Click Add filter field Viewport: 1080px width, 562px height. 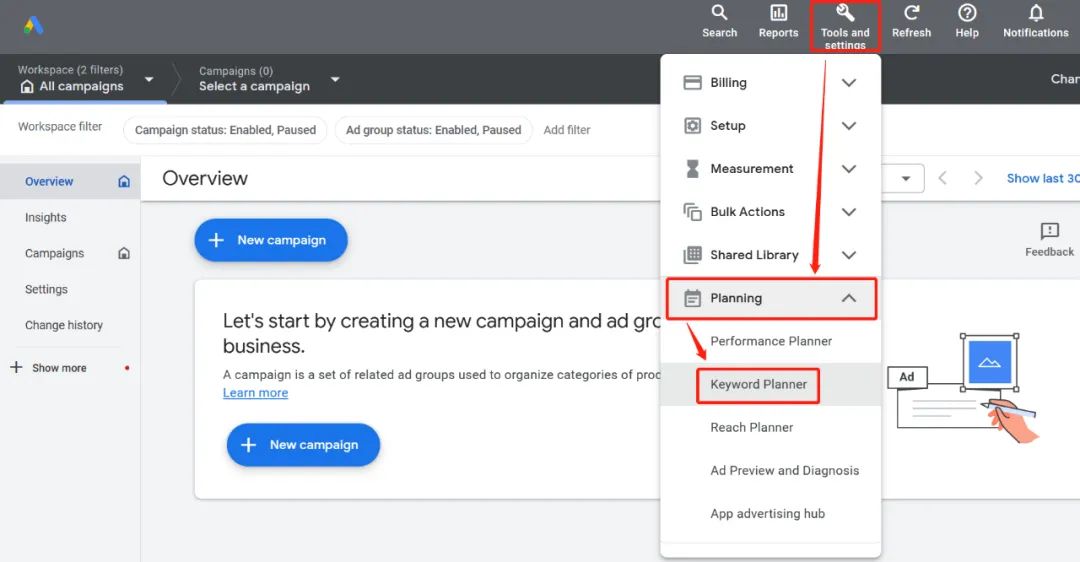pos(567,129)
